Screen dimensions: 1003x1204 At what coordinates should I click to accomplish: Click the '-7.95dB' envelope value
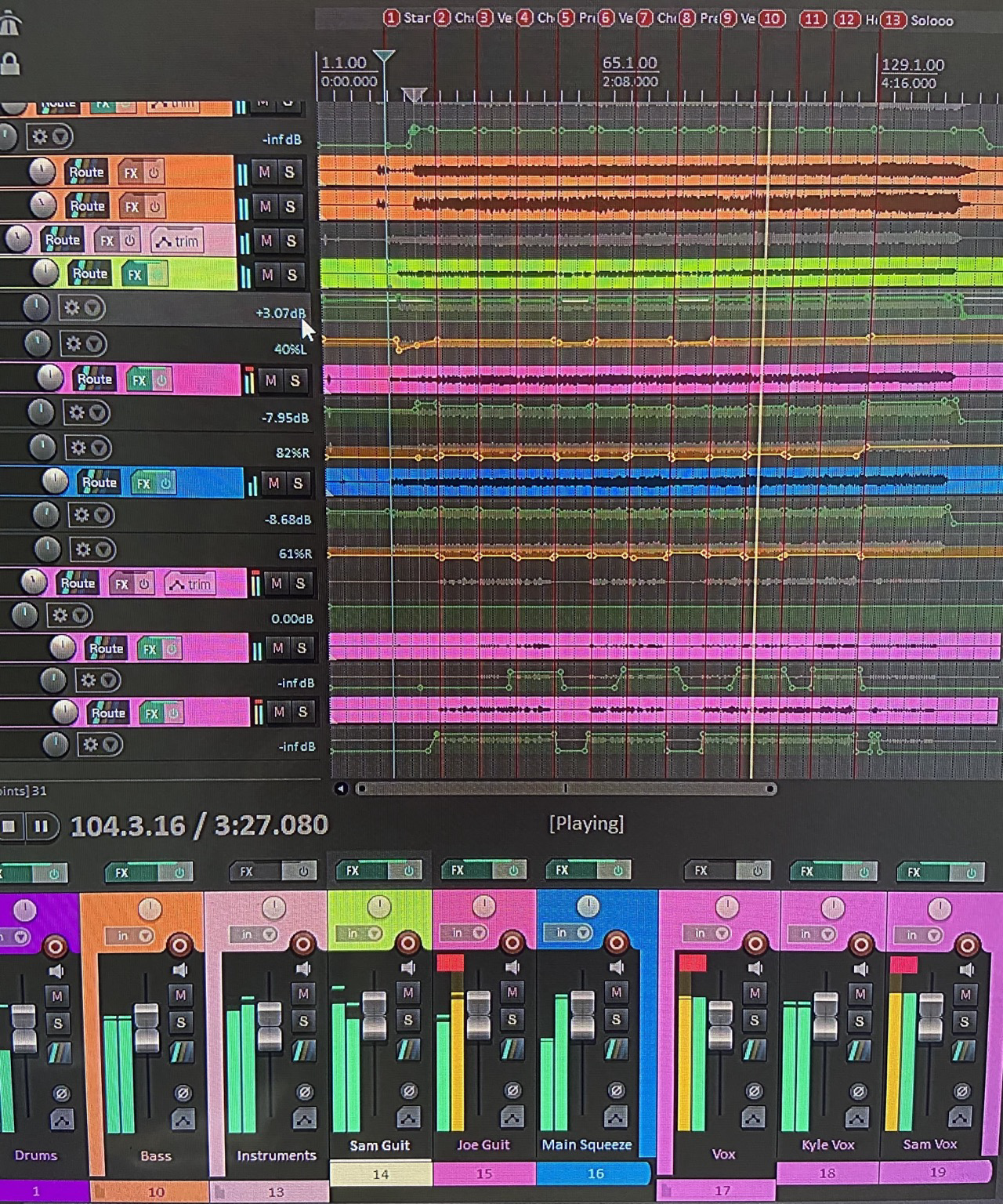284,418
